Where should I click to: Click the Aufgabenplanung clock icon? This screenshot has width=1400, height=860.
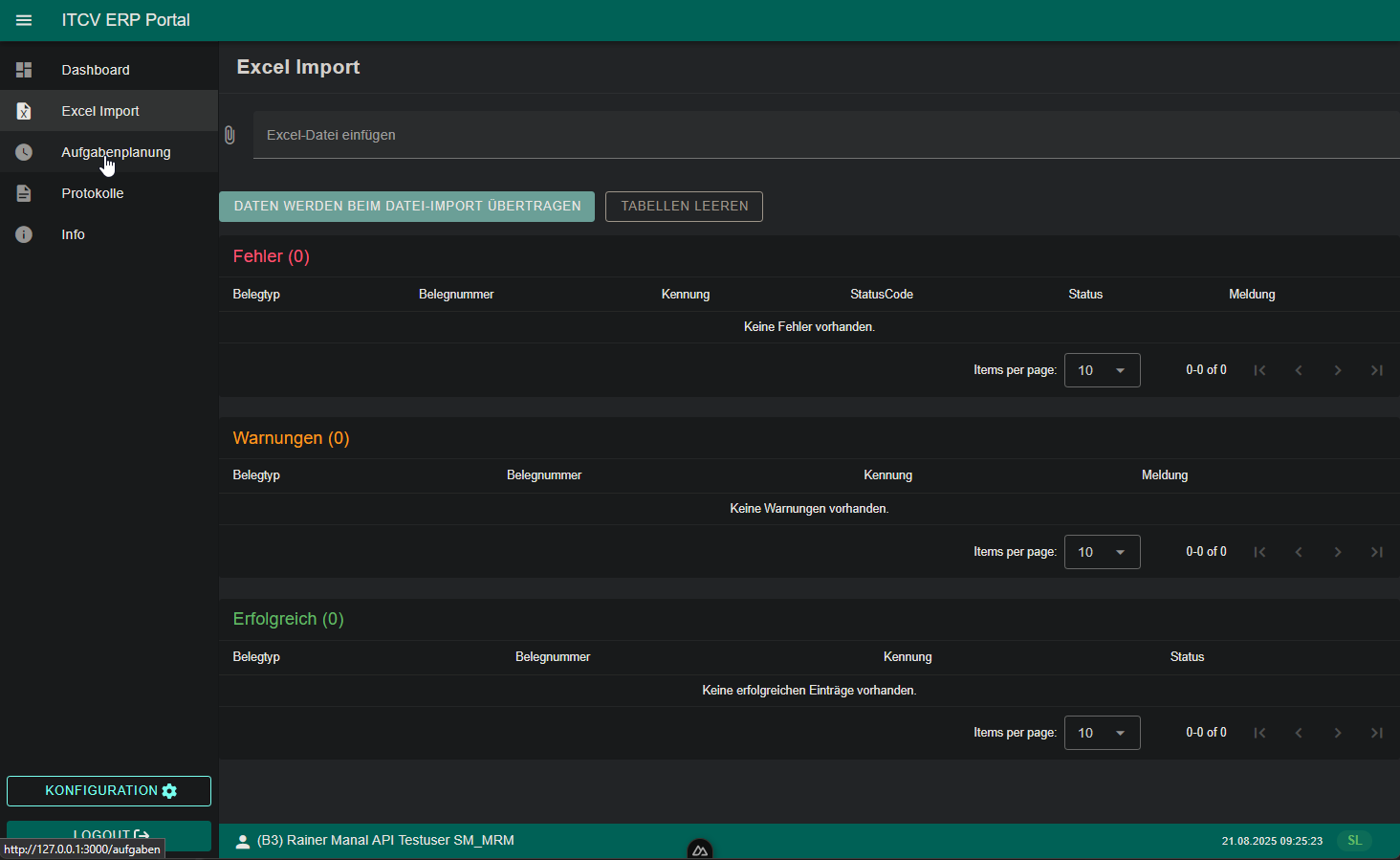click(24, 152)
